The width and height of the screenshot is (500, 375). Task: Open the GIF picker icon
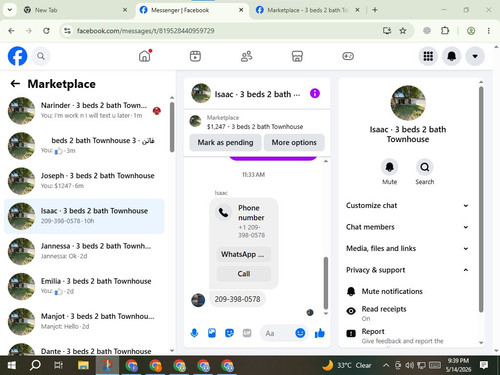pyautogui.click(x=247, y=333)
